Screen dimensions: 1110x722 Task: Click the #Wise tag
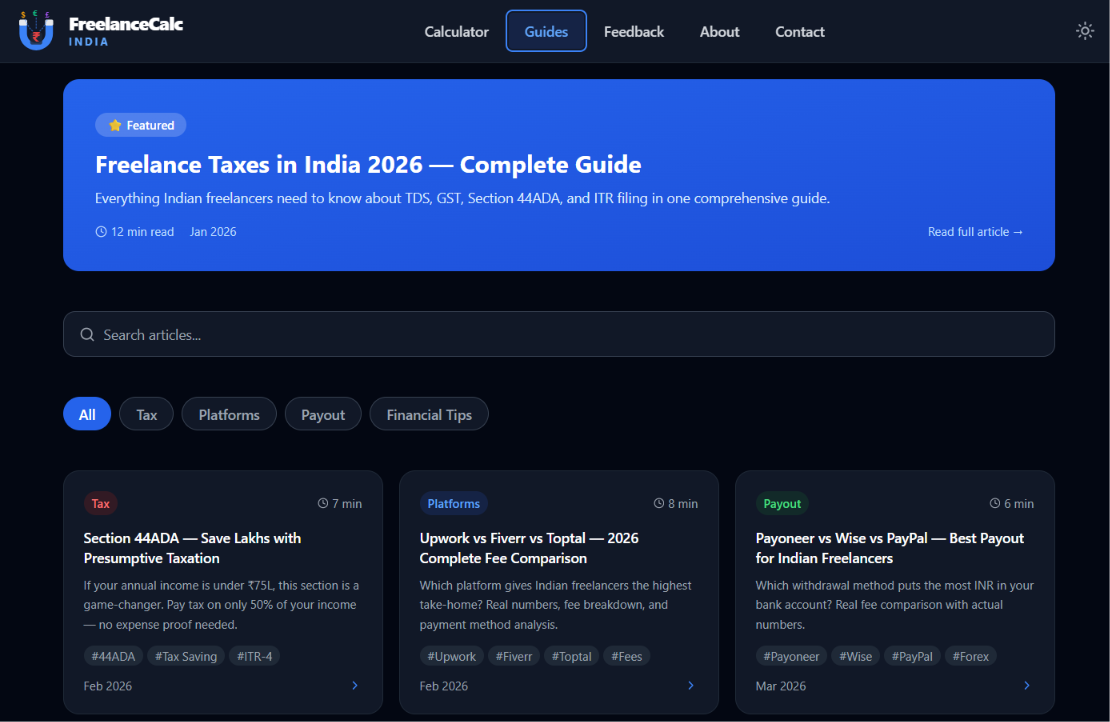856,656
